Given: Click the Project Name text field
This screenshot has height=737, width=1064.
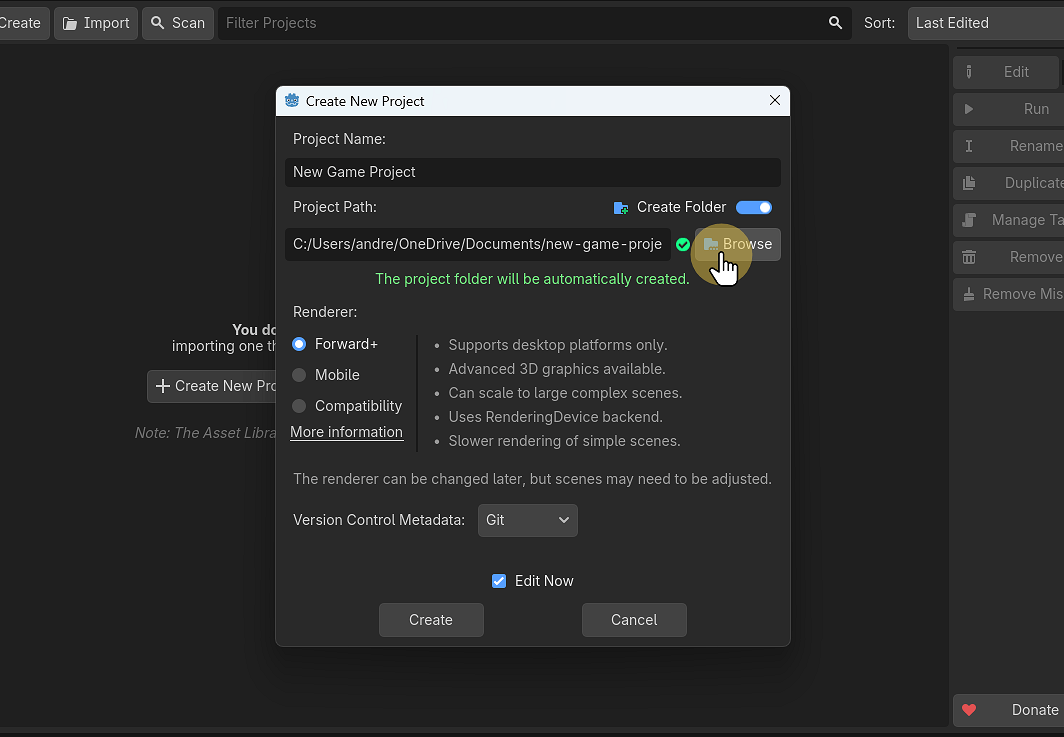Looking at the screenshot, I should [x=532, y=172].
